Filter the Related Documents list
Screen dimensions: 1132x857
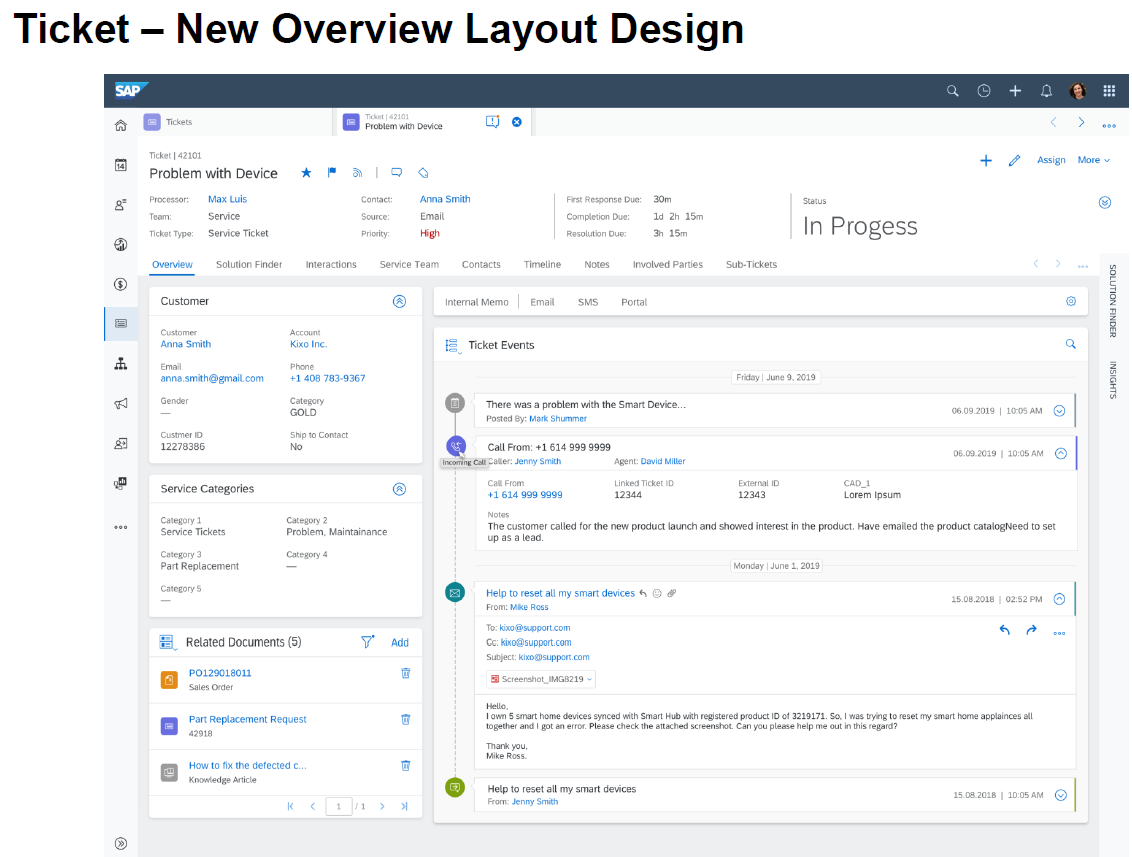(367, 642)
